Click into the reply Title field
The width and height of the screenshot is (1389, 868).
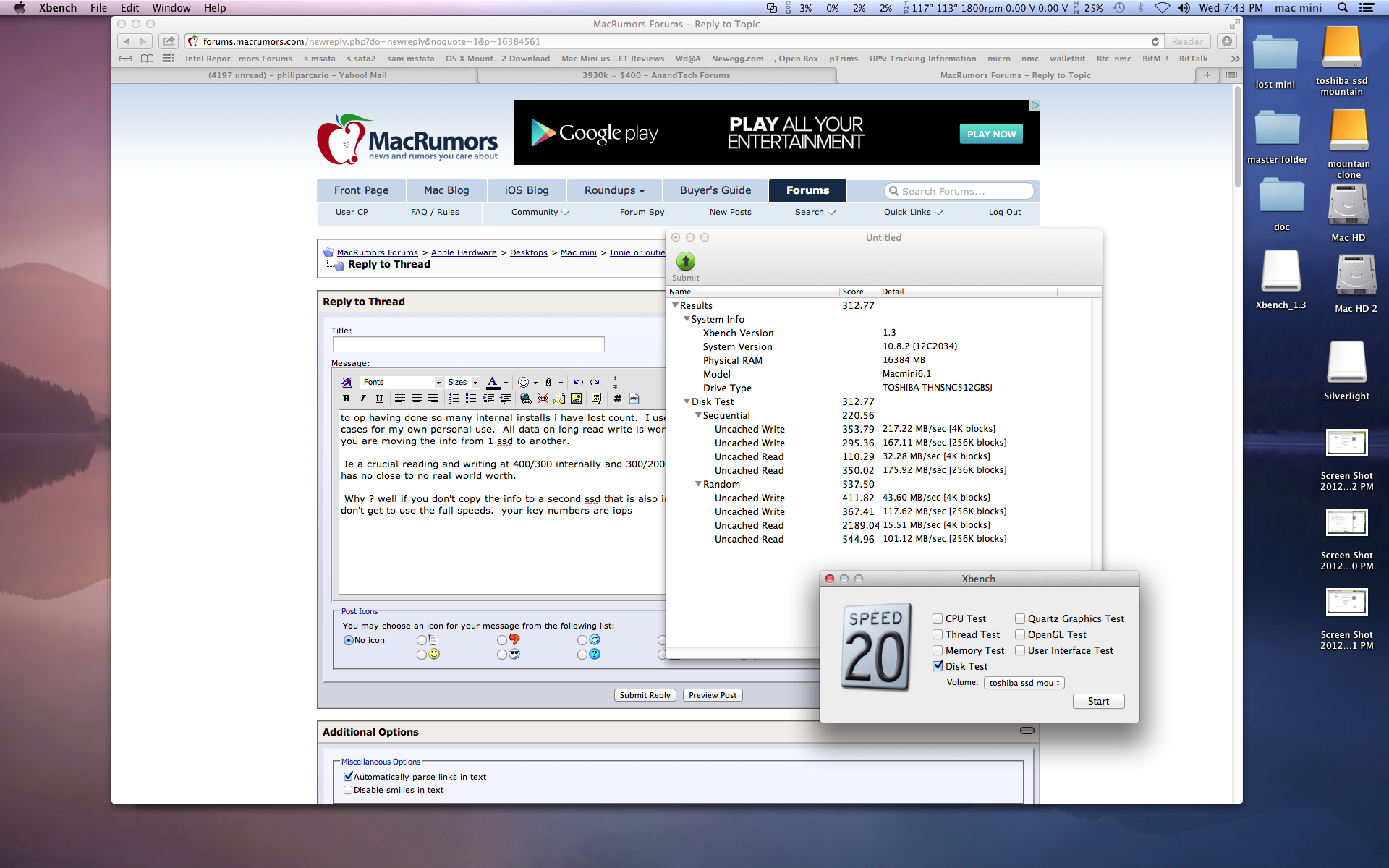(468, 345)
